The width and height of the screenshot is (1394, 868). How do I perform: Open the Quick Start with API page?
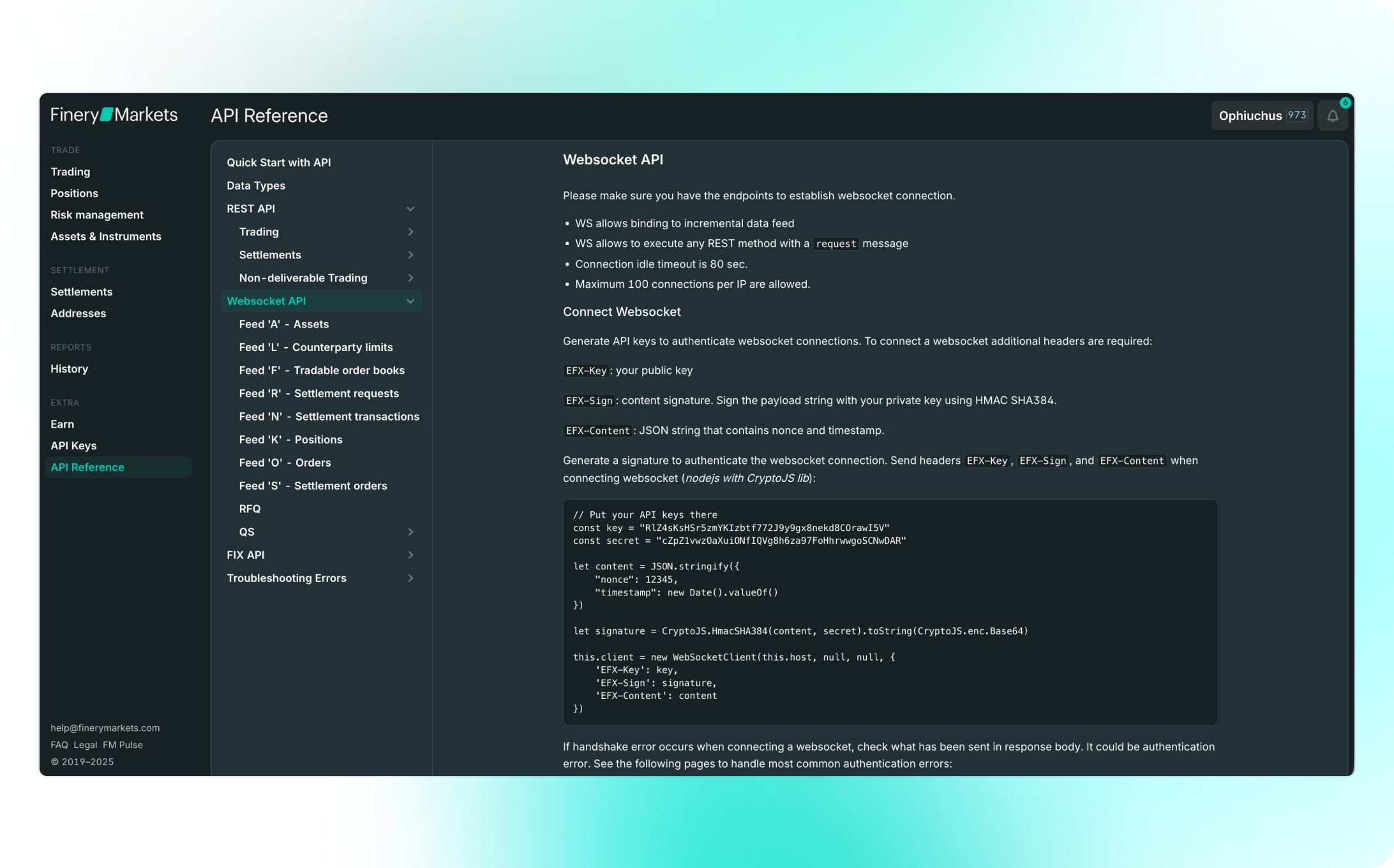(x=278, y=162)
